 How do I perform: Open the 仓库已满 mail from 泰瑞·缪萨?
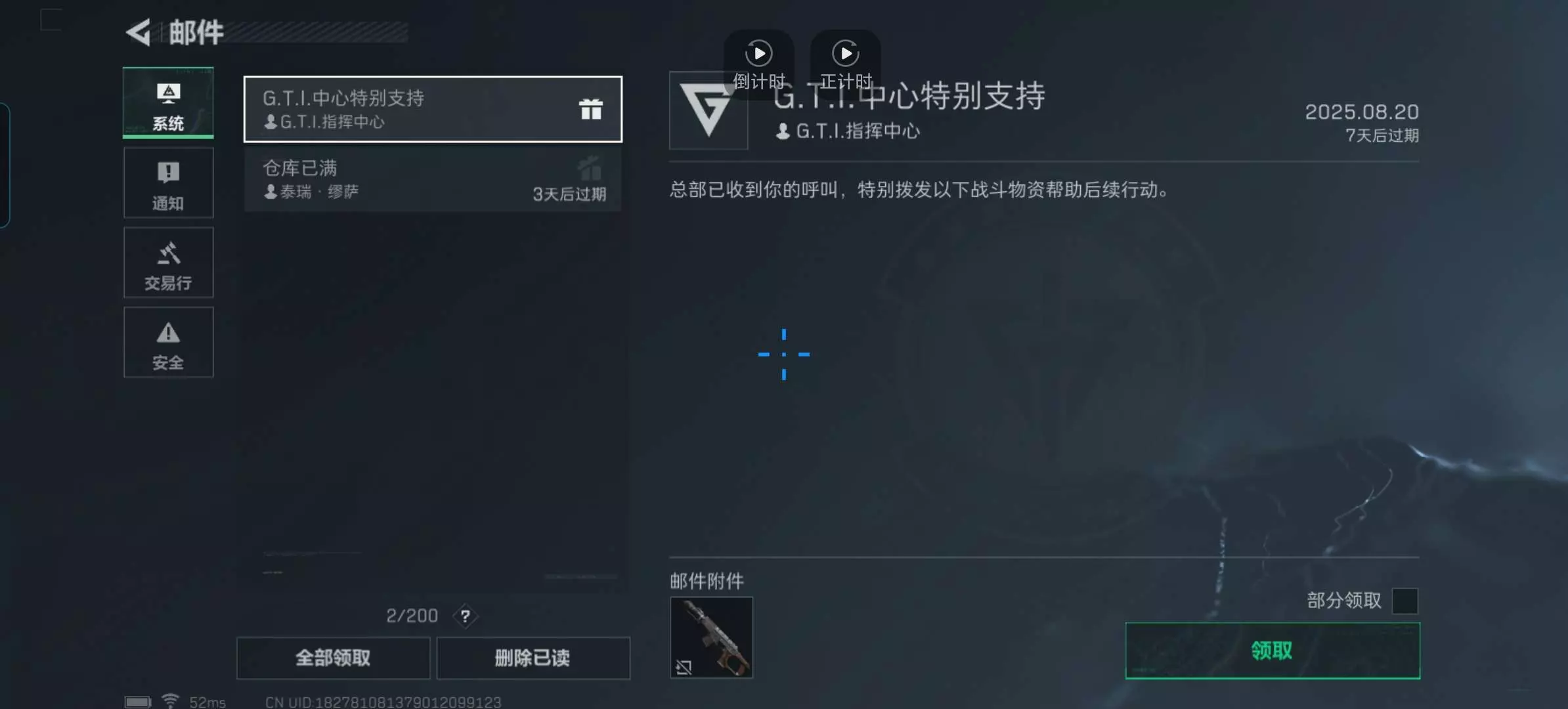tap(433, 179)
